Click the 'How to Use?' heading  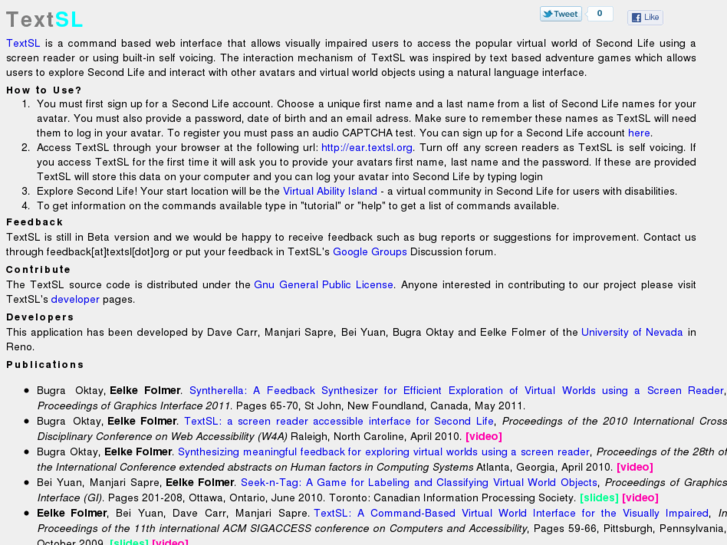pyautogui.click(x=44, y=90)
